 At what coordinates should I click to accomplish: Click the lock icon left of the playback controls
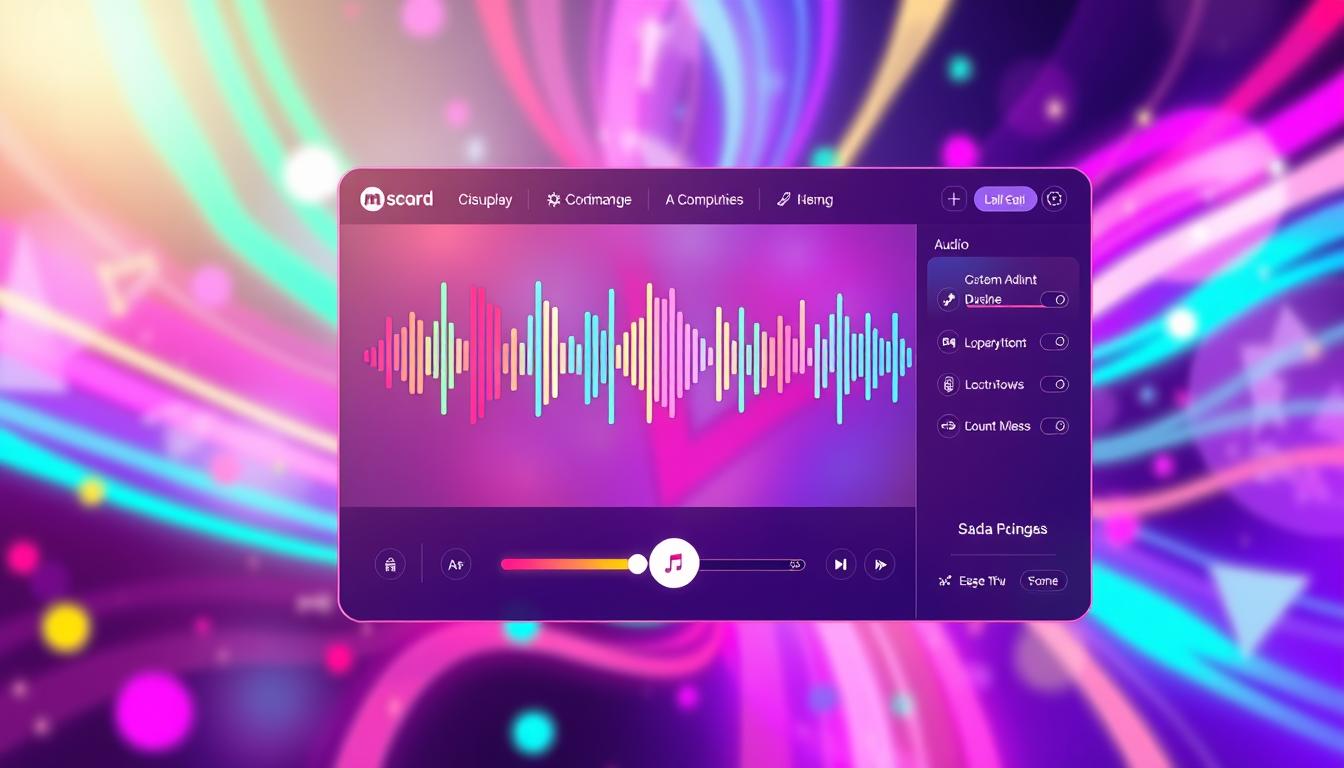[390, 564]
